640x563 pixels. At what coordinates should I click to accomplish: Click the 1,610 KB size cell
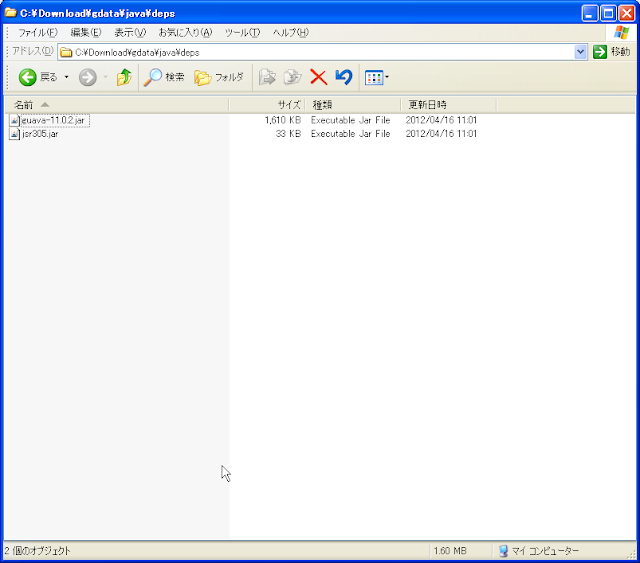[282, 120]
